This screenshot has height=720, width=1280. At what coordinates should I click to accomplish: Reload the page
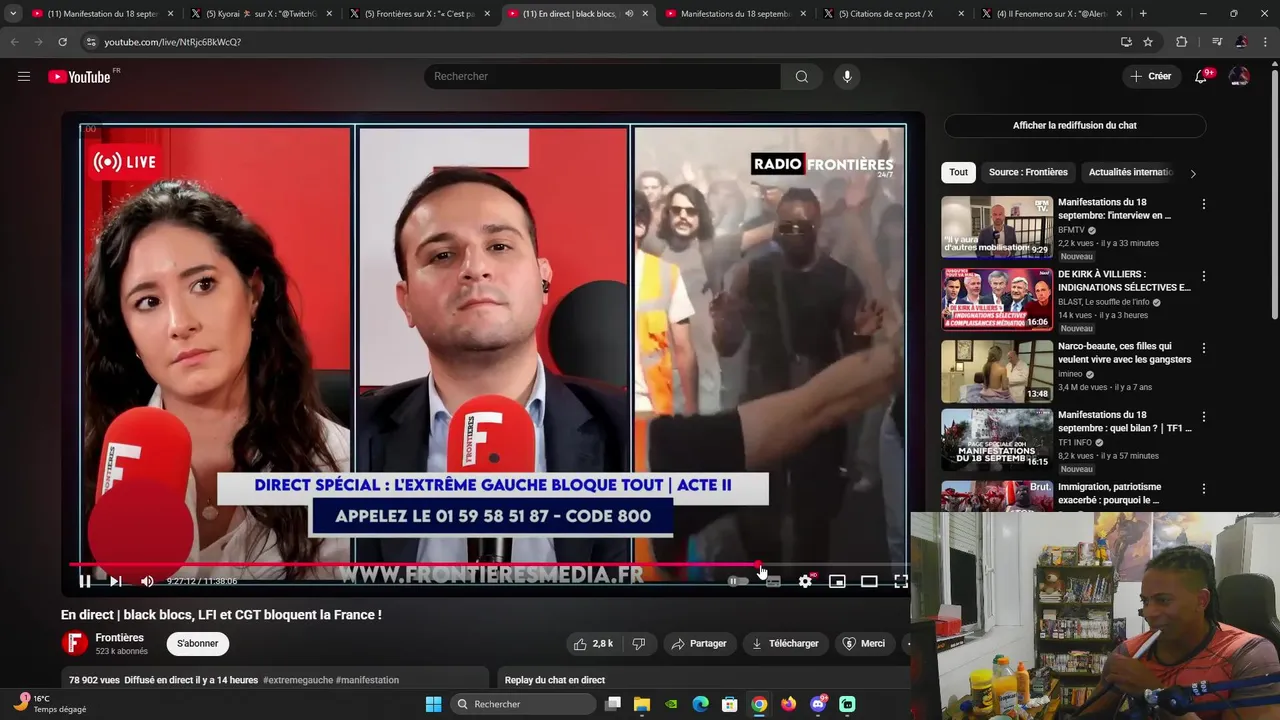point(62,42)
